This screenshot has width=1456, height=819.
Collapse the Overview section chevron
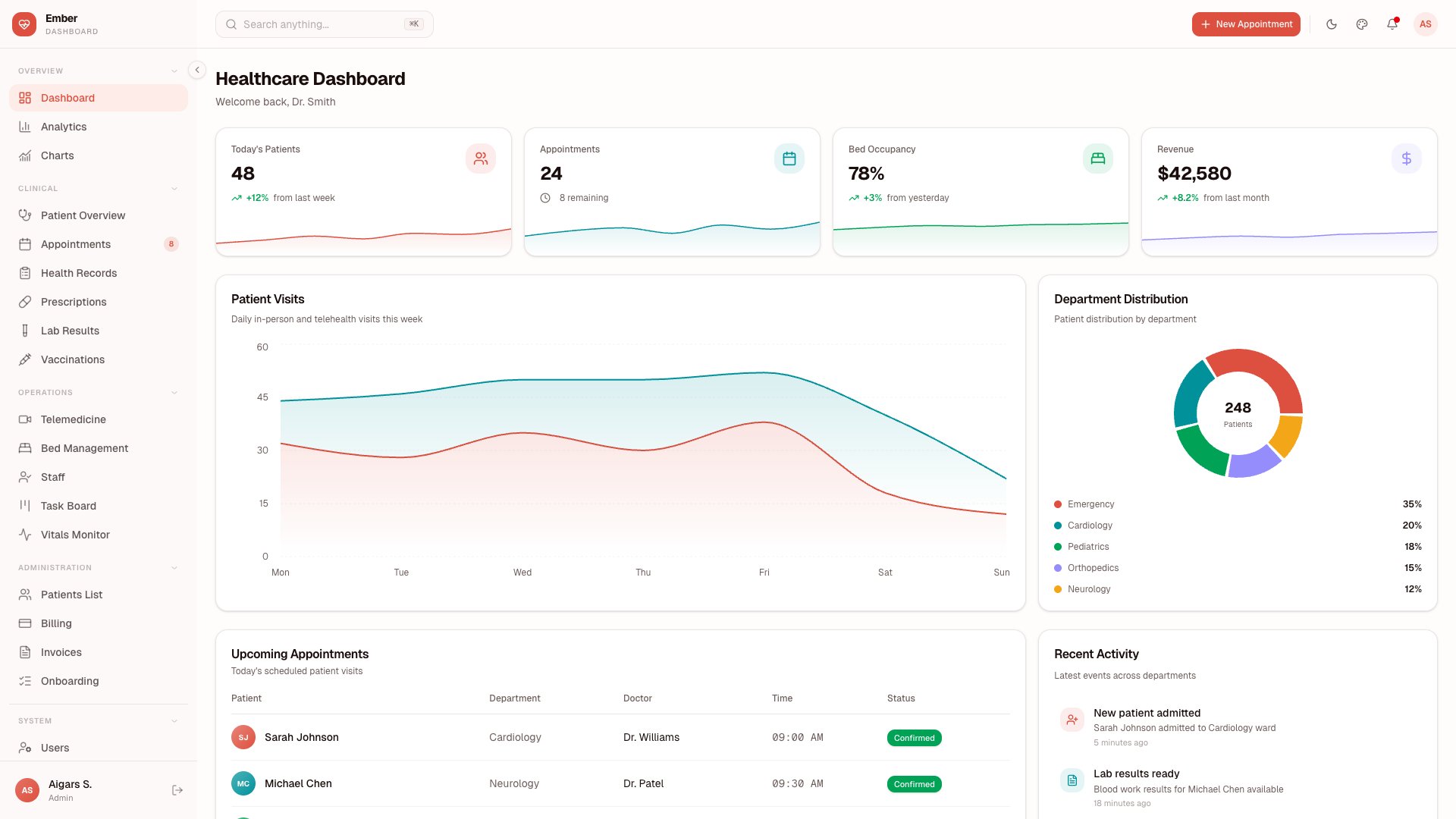click(x=174, y=70)
